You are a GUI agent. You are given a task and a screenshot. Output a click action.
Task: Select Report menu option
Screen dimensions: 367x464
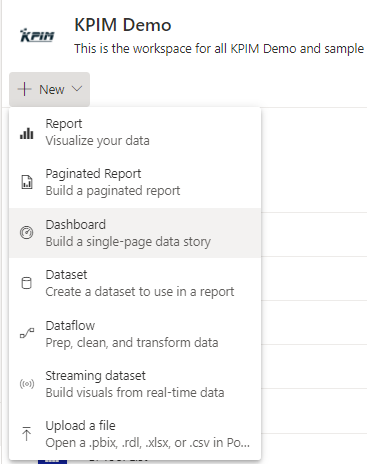[x=135, y=132]
